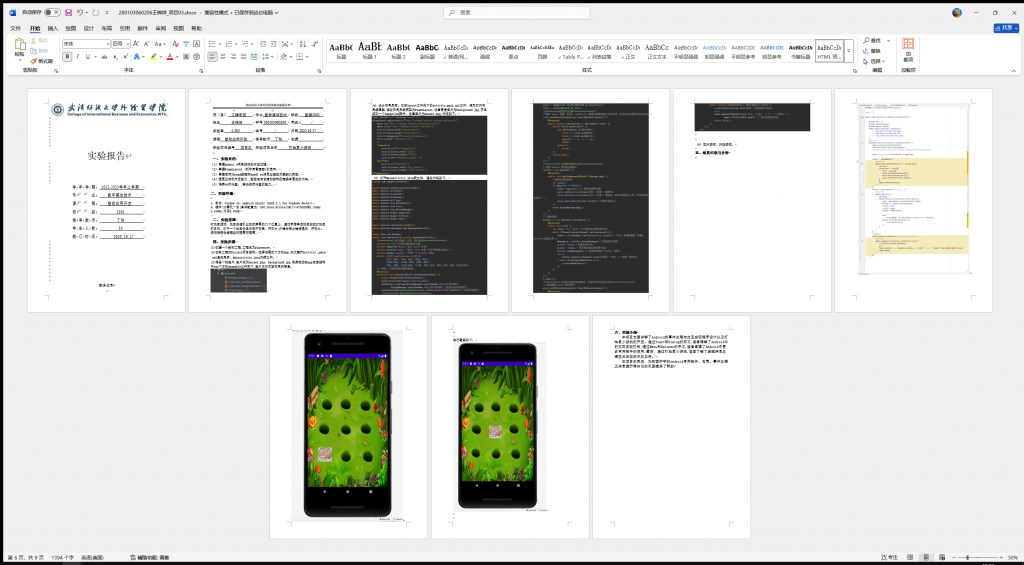Collapse the ribbon with chevron
This screenshot has width=1024, height=565.
point(1014,70)
